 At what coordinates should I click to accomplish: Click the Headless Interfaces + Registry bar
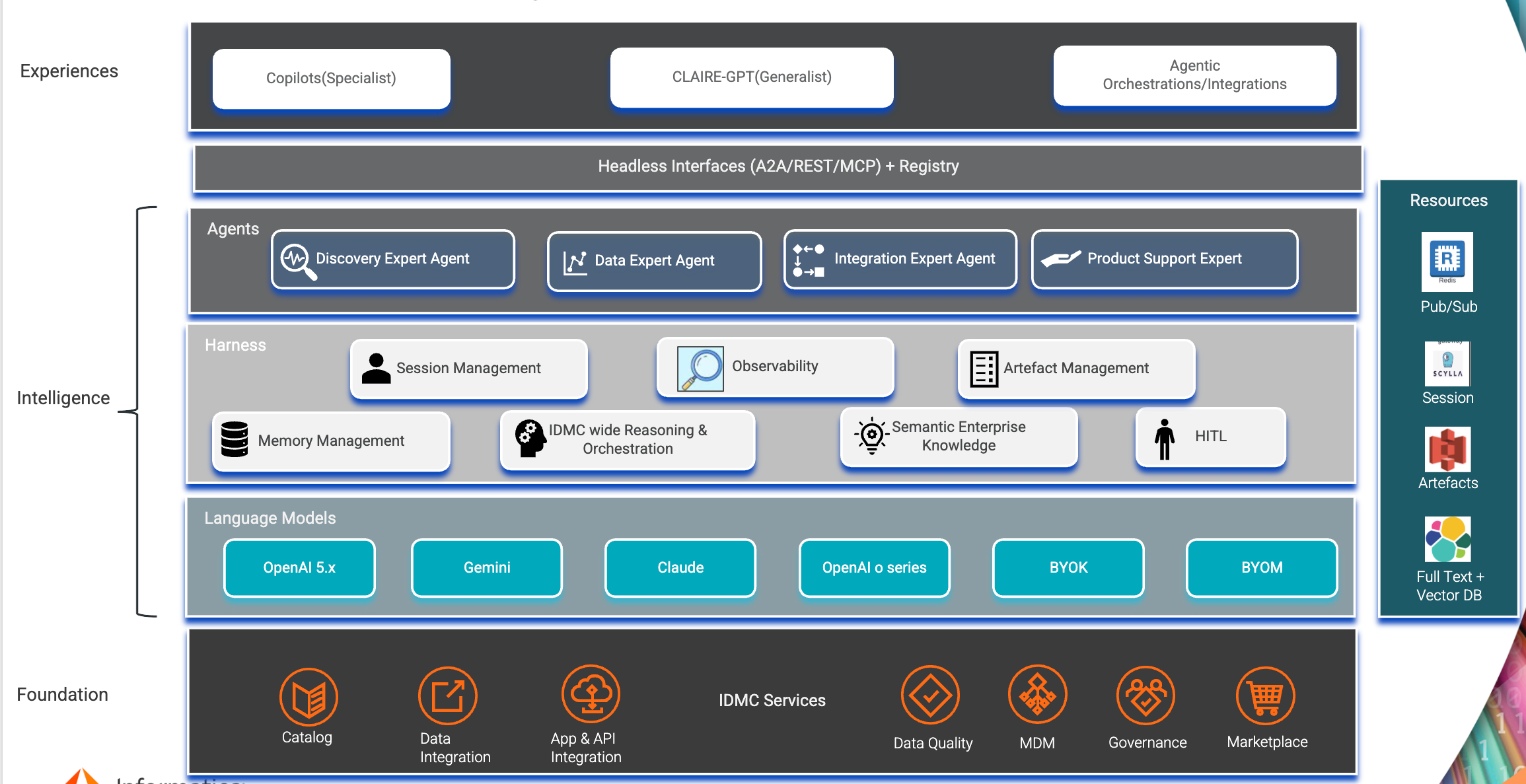778,167
